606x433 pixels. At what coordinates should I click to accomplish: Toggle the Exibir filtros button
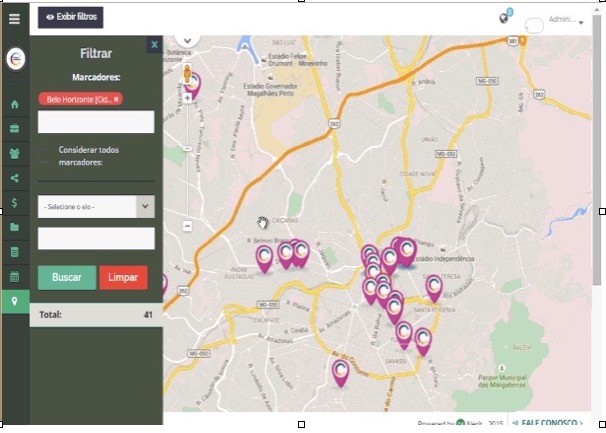tap(70, 18)
